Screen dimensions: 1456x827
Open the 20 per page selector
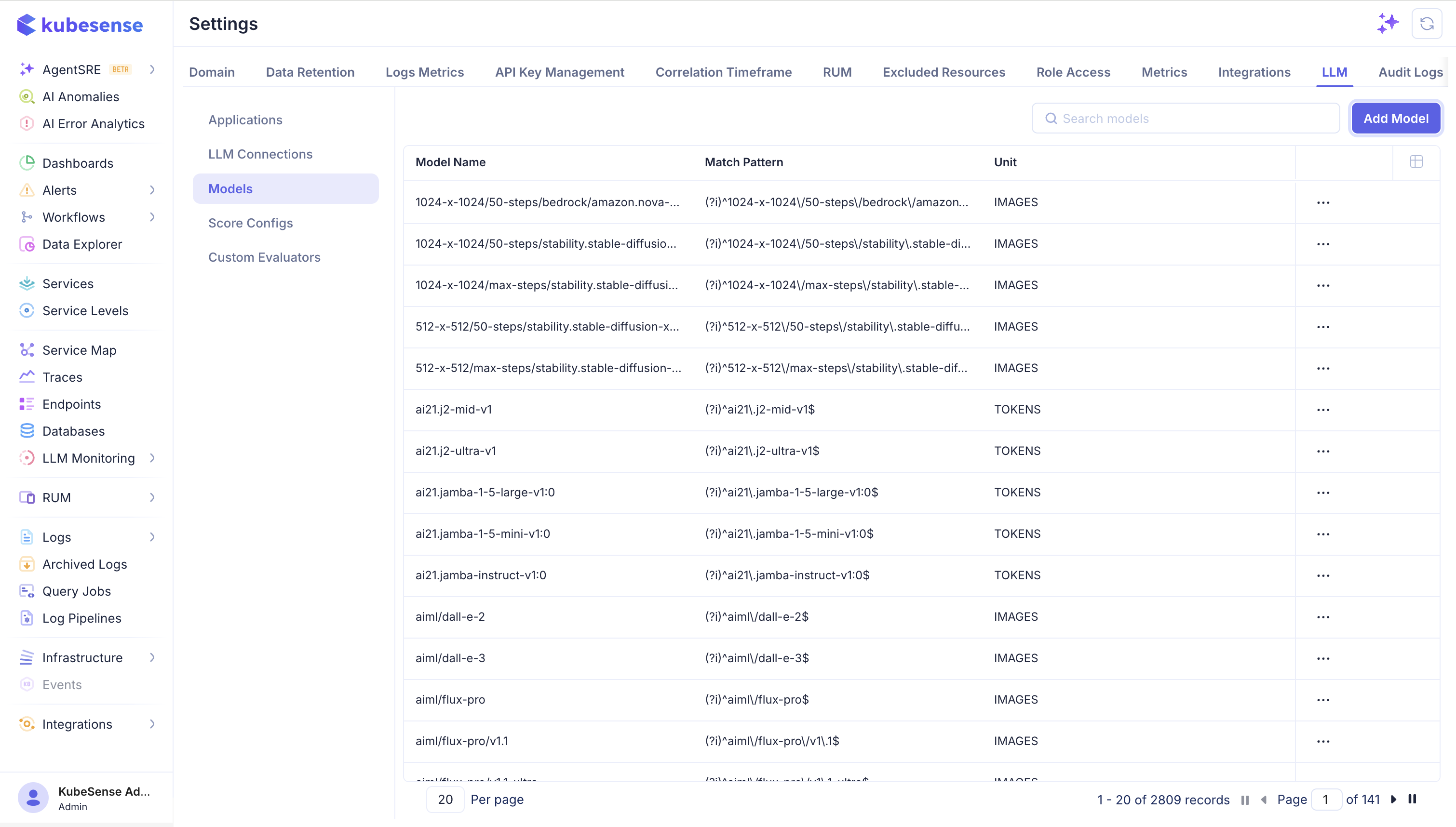pos(445,799)
